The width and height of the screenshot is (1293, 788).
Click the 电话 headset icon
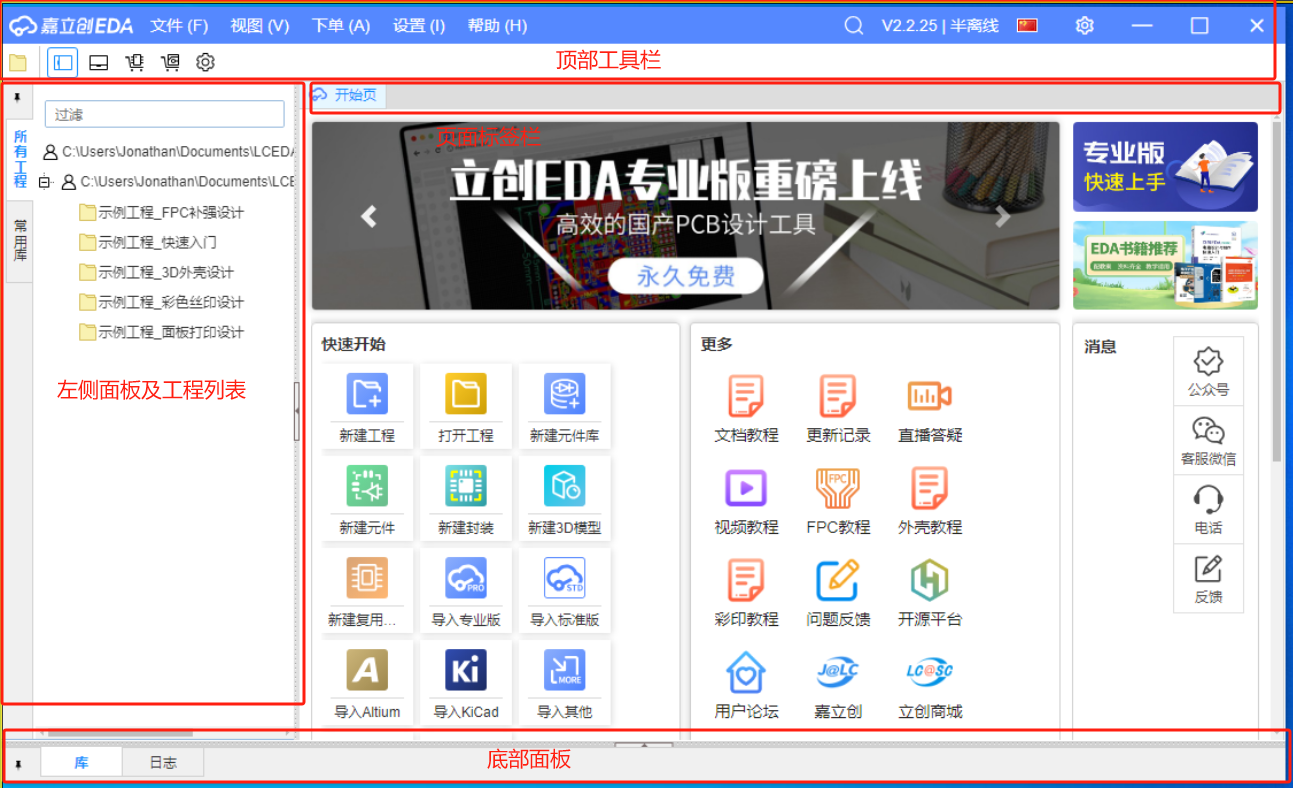(x=1208, y=499)
